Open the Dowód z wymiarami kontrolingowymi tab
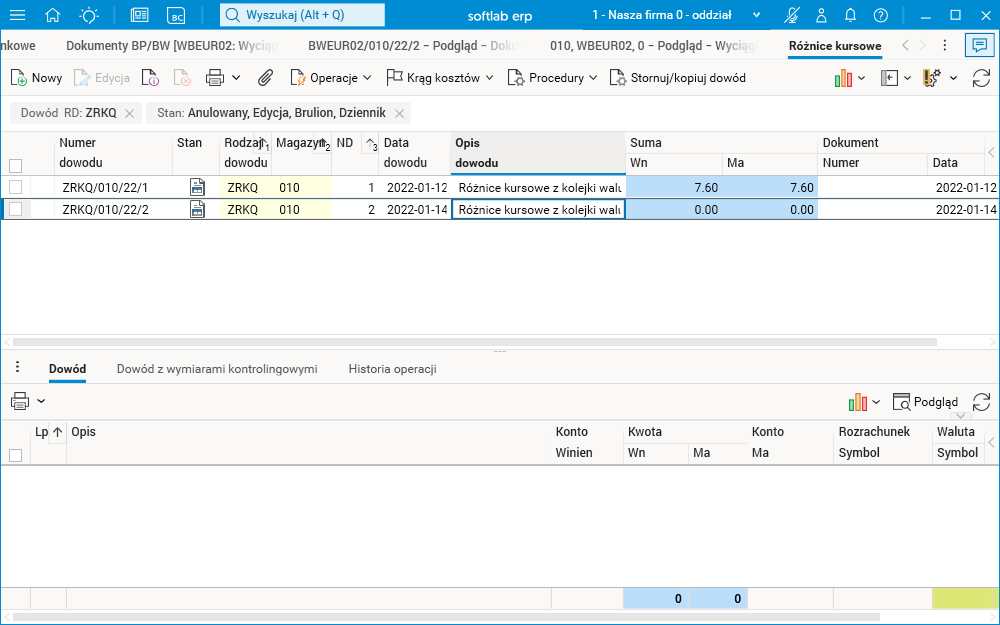 [x=217, y=369]
